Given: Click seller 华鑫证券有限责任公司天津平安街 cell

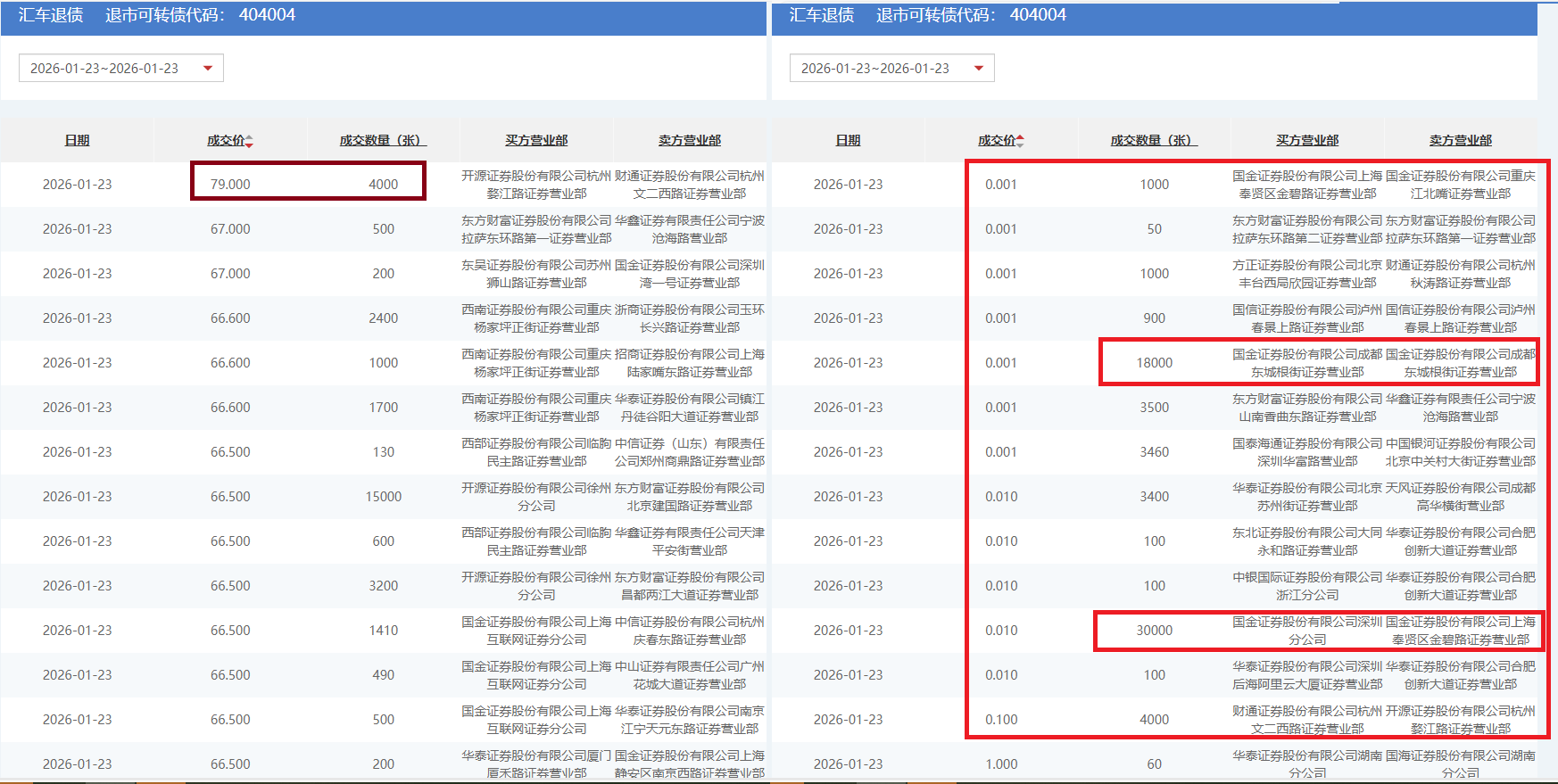Looking at the screenshot, I should pyautogui.click(x=690, y=541).
